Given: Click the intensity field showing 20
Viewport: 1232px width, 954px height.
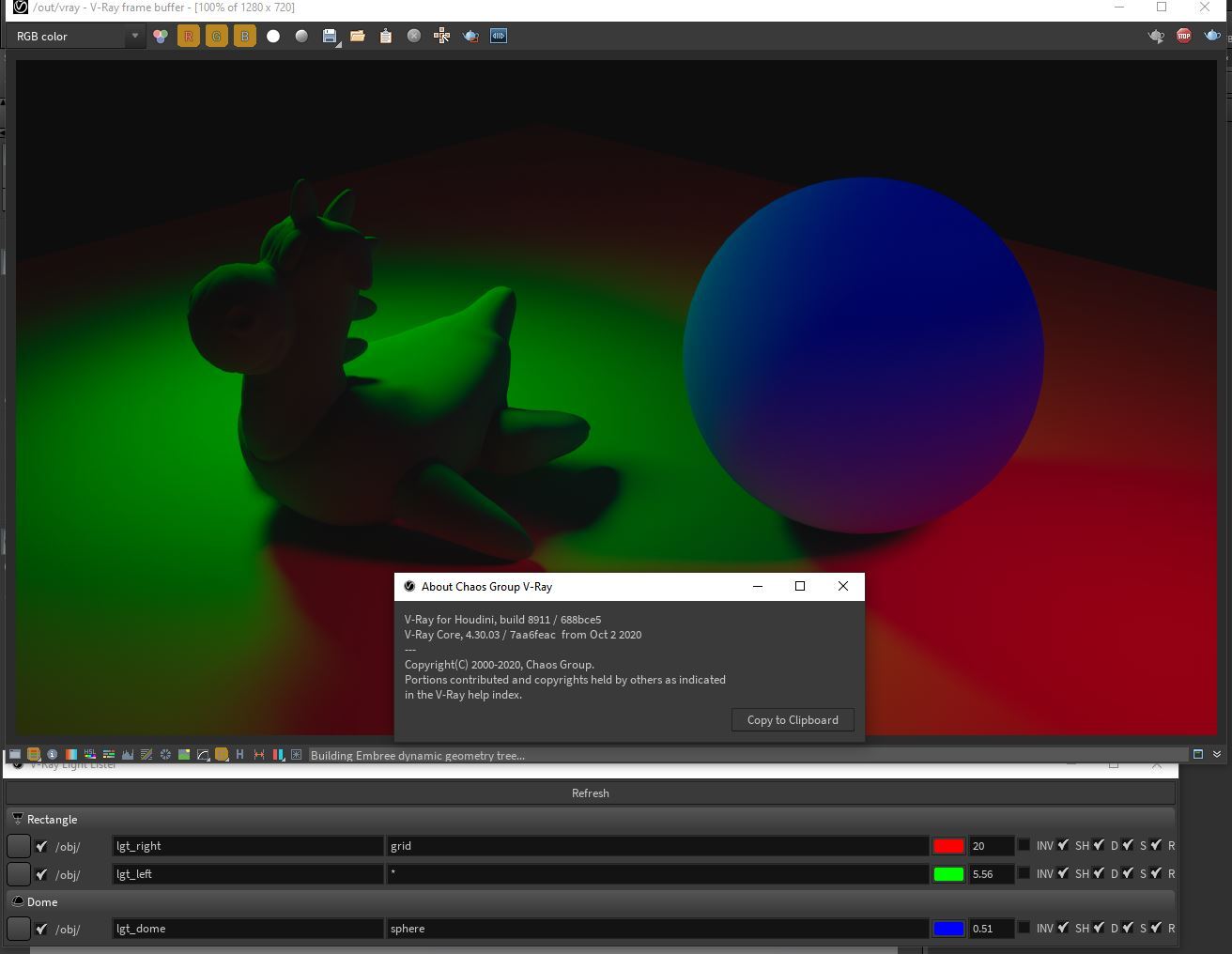Looking at the screenshot, I should click(992, 846).
